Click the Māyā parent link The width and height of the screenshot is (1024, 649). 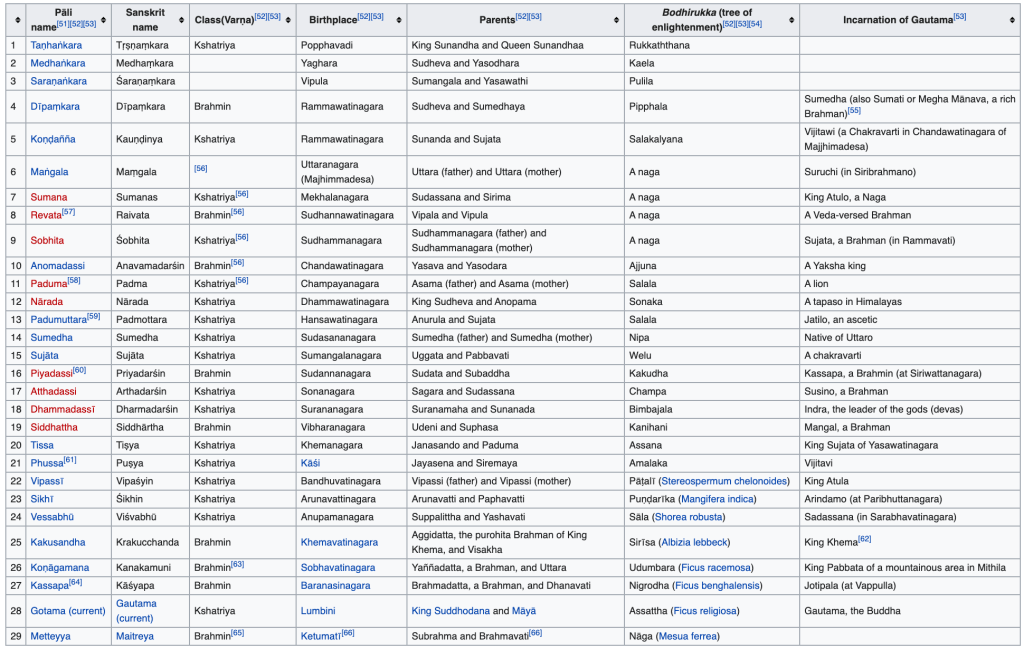point(524,611)
